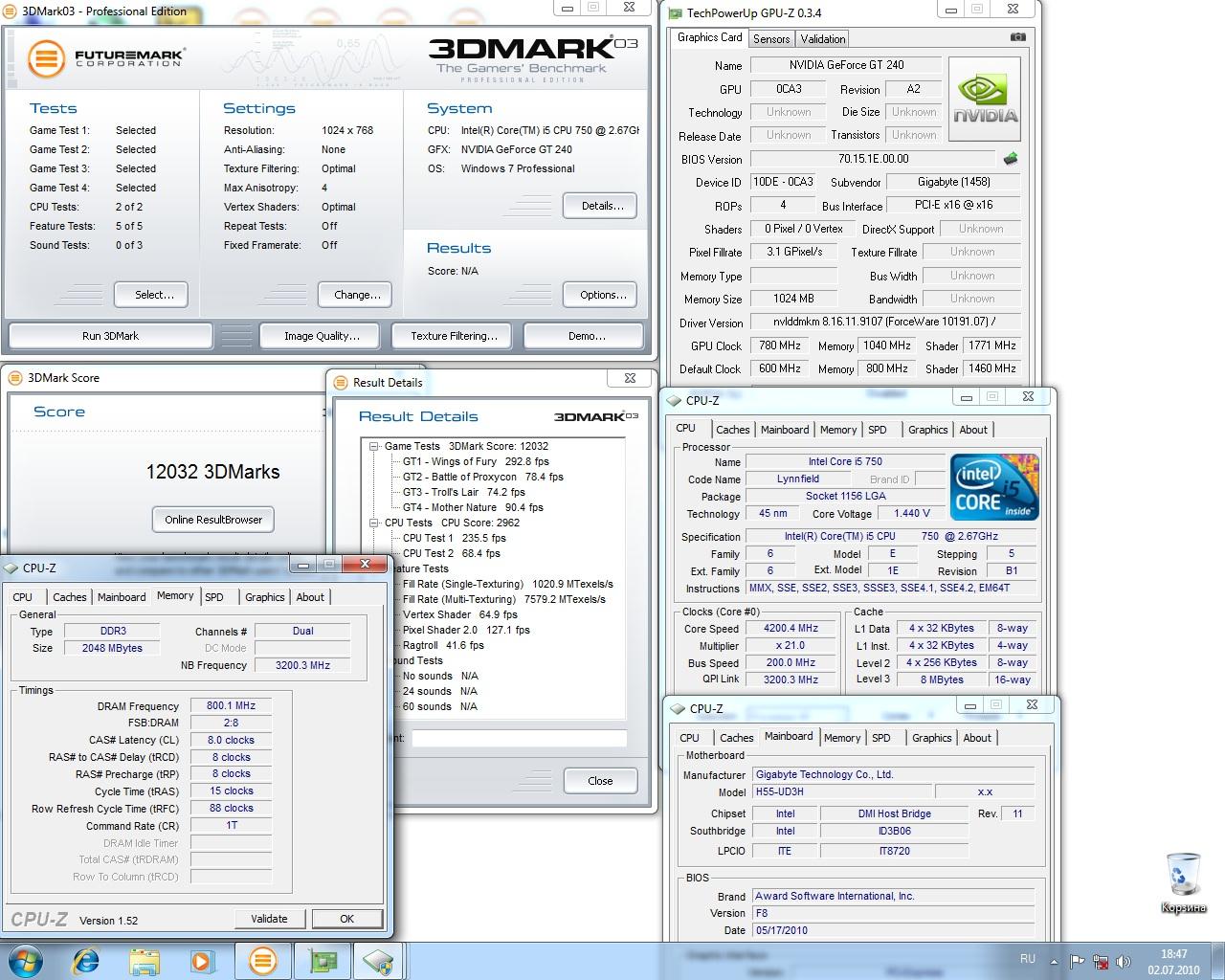
Task: Click OK button in CPU-Z Memory window
Action: pos(346,919)
